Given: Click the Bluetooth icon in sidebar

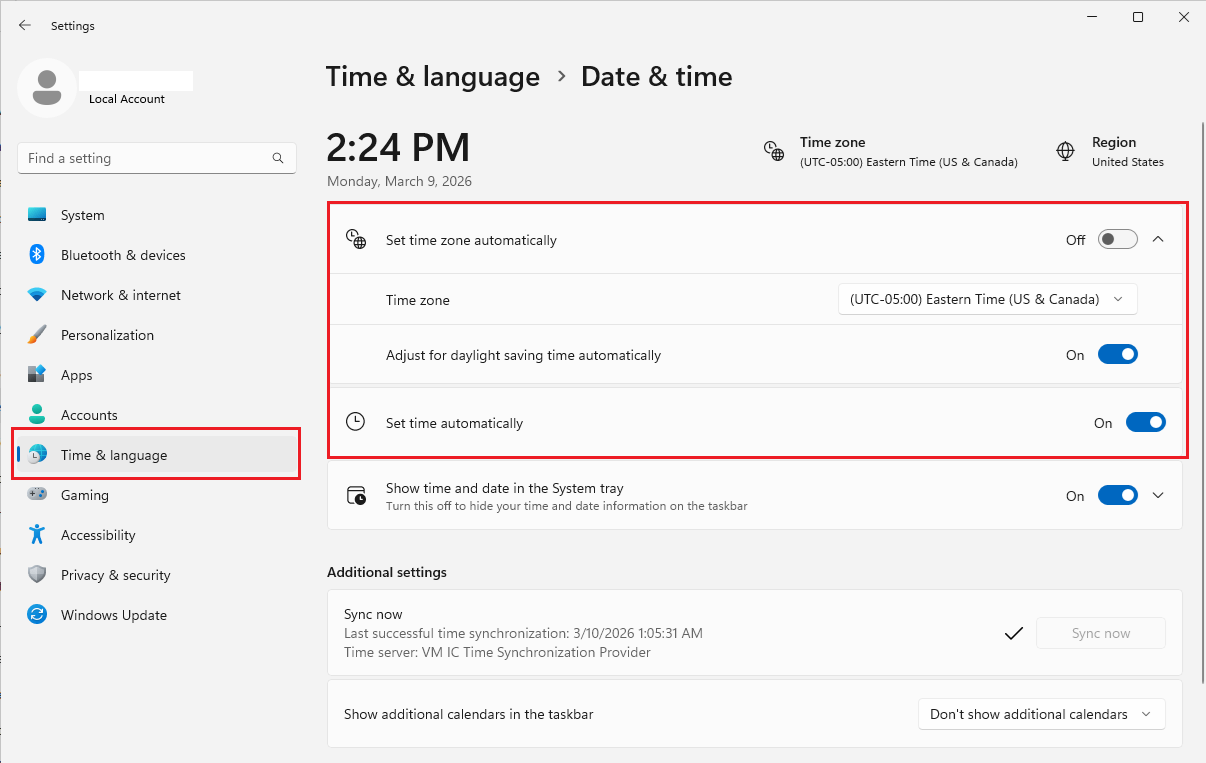Looking at the screenshot, I should [x=37, y=255].
